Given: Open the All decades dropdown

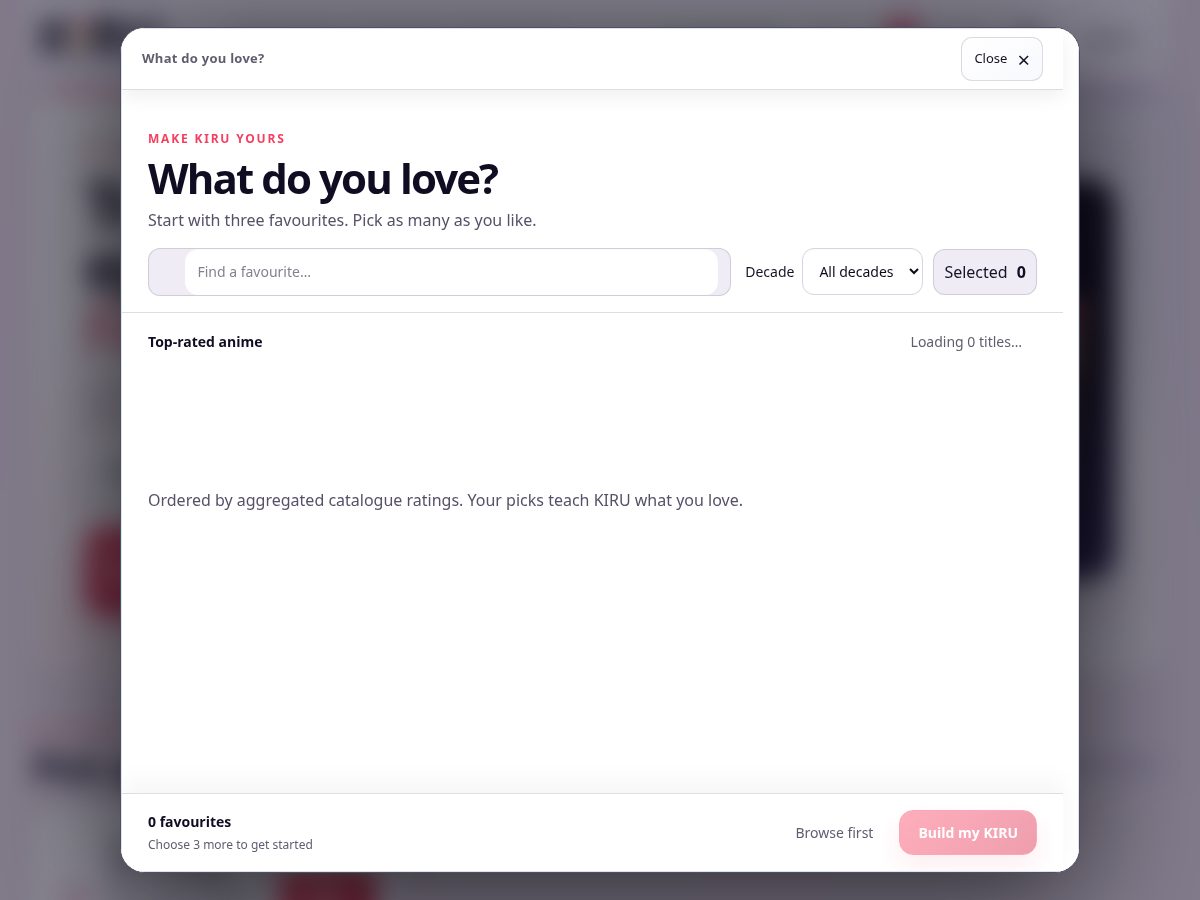Looking at the screenshot, I should click(862, 272).
